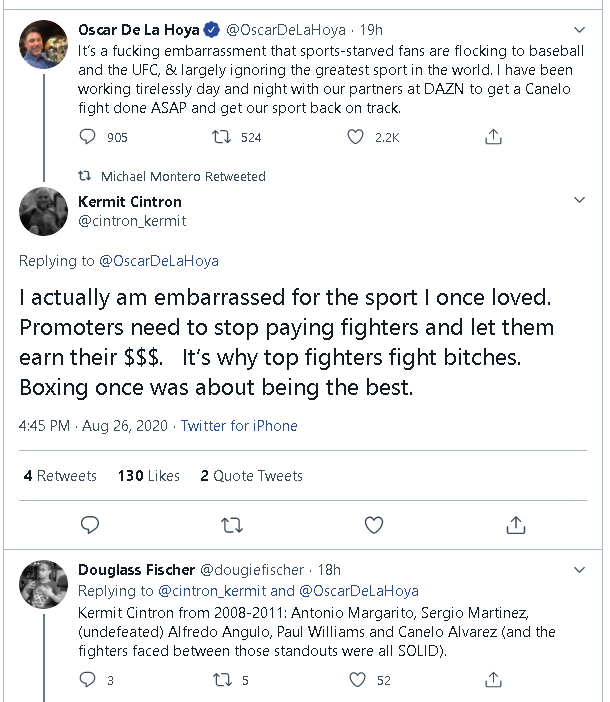Open Twitter for iPhone source link
610x702 pixels.
[239, 426]
